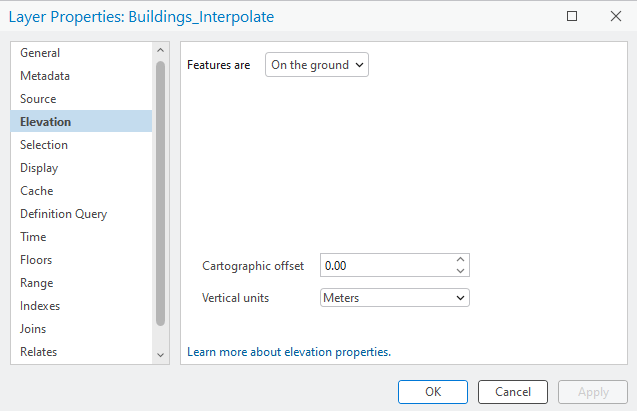Click the Cartographic offset input field

385,265
